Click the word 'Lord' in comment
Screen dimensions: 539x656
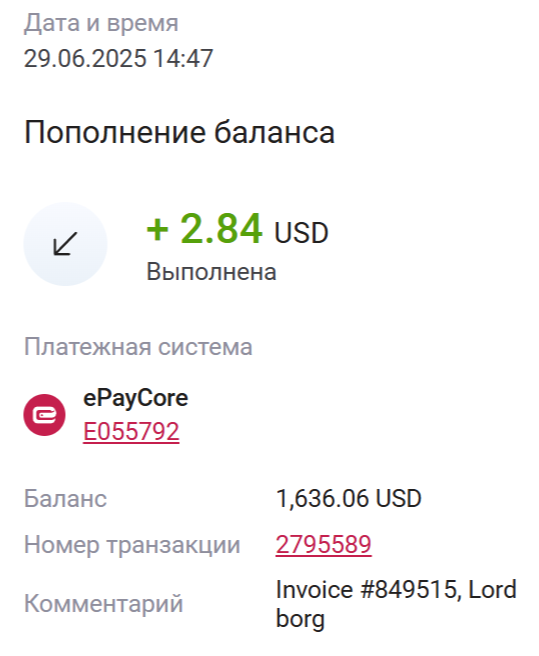tap(492, 589)
